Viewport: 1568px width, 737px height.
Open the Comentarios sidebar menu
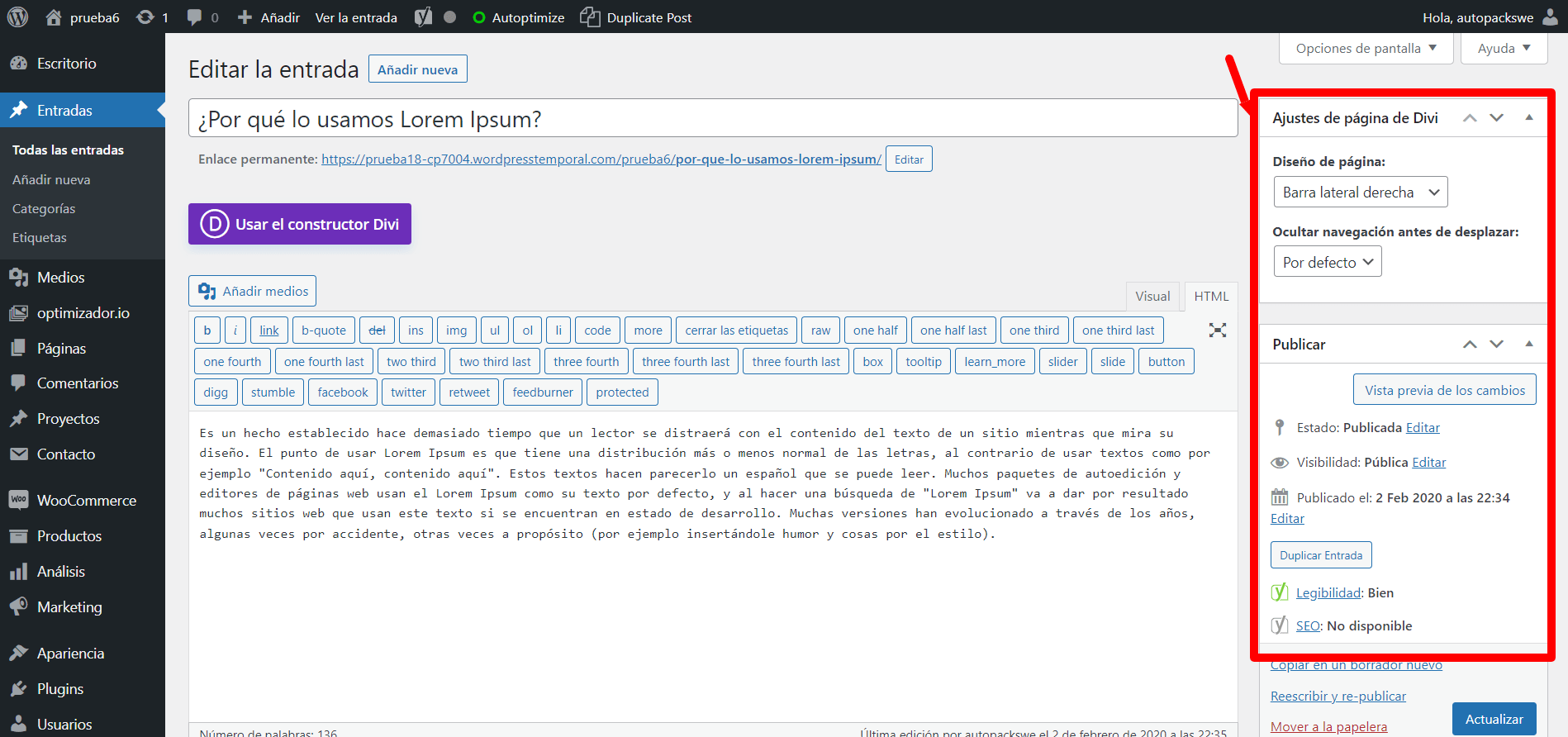tap(83, 383)
